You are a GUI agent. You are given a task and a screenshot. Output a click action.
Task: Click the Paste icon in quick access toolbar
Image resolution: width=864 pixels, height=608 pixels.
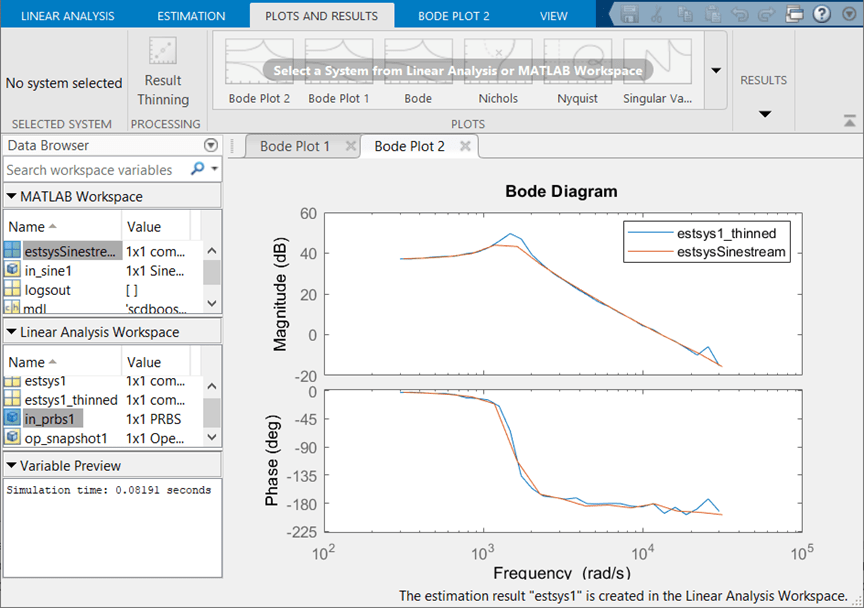tap(712, 14)
